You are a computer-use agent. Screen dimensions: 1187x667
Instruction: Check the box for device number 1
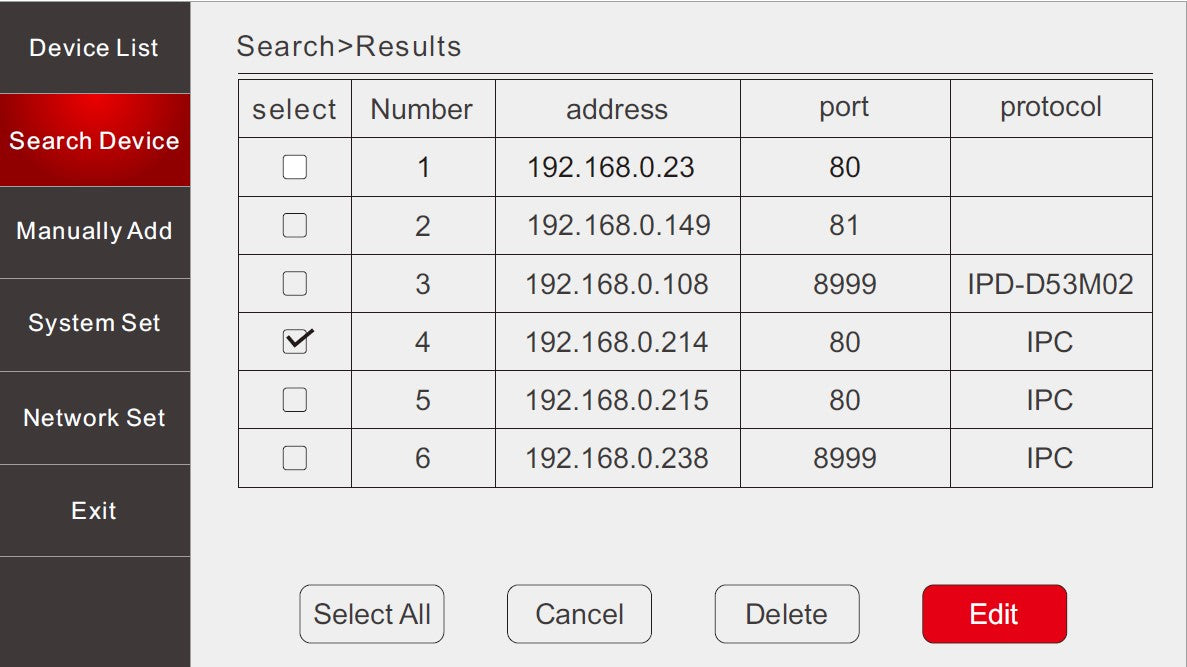[295, 167]
